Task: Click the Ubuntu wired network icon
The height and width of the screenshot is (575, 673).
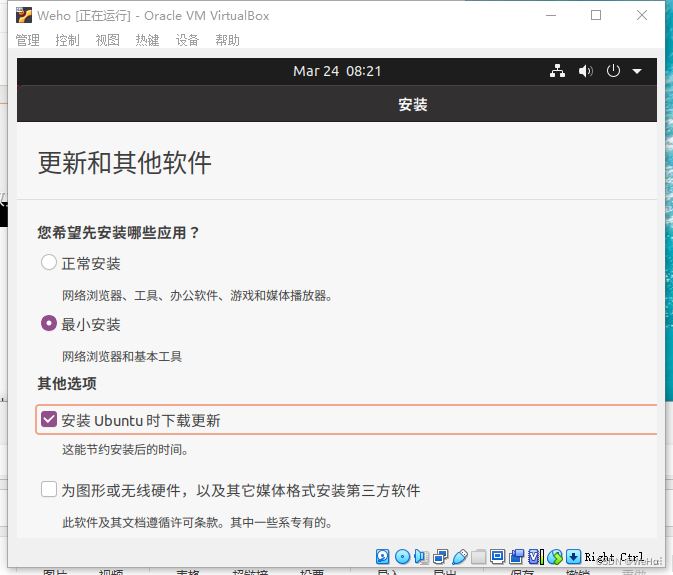Action: 558,71
